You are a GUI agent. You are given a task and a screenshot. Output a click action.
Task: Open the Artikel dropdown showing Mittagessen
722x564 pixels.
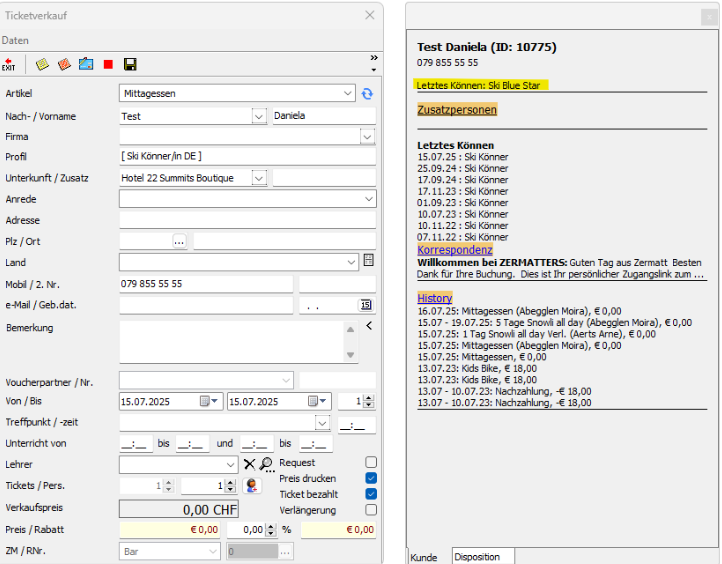click(348, 94)
